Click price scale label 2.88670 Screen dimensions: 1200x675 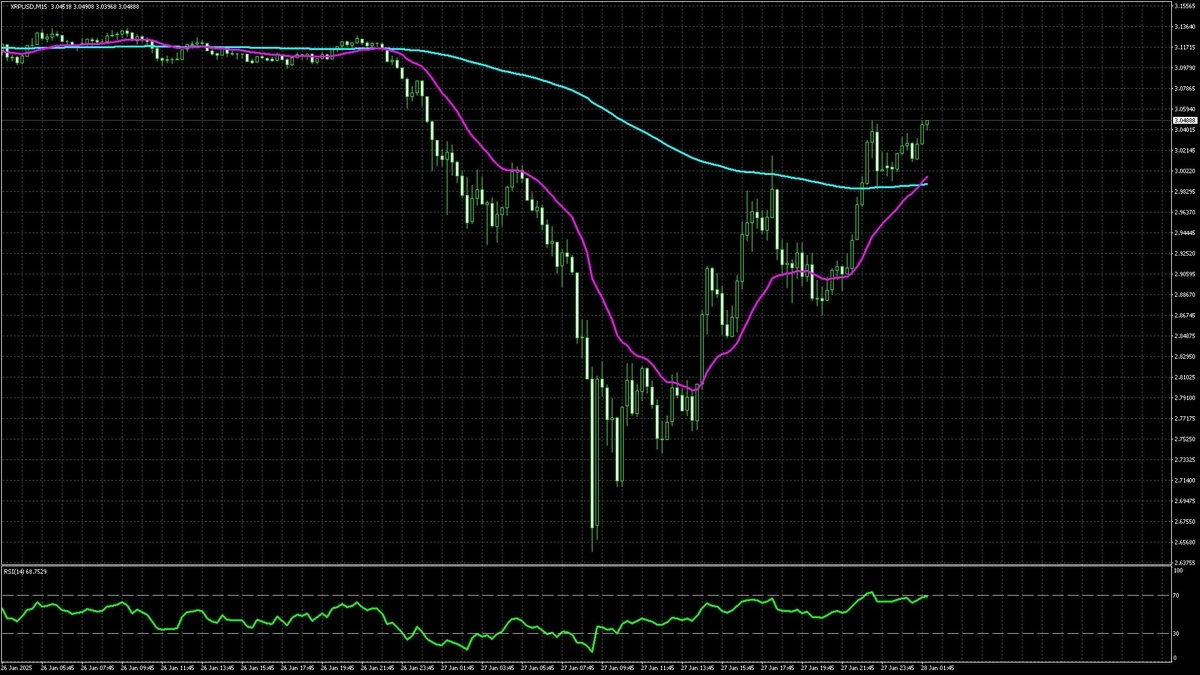(1184, 295)
